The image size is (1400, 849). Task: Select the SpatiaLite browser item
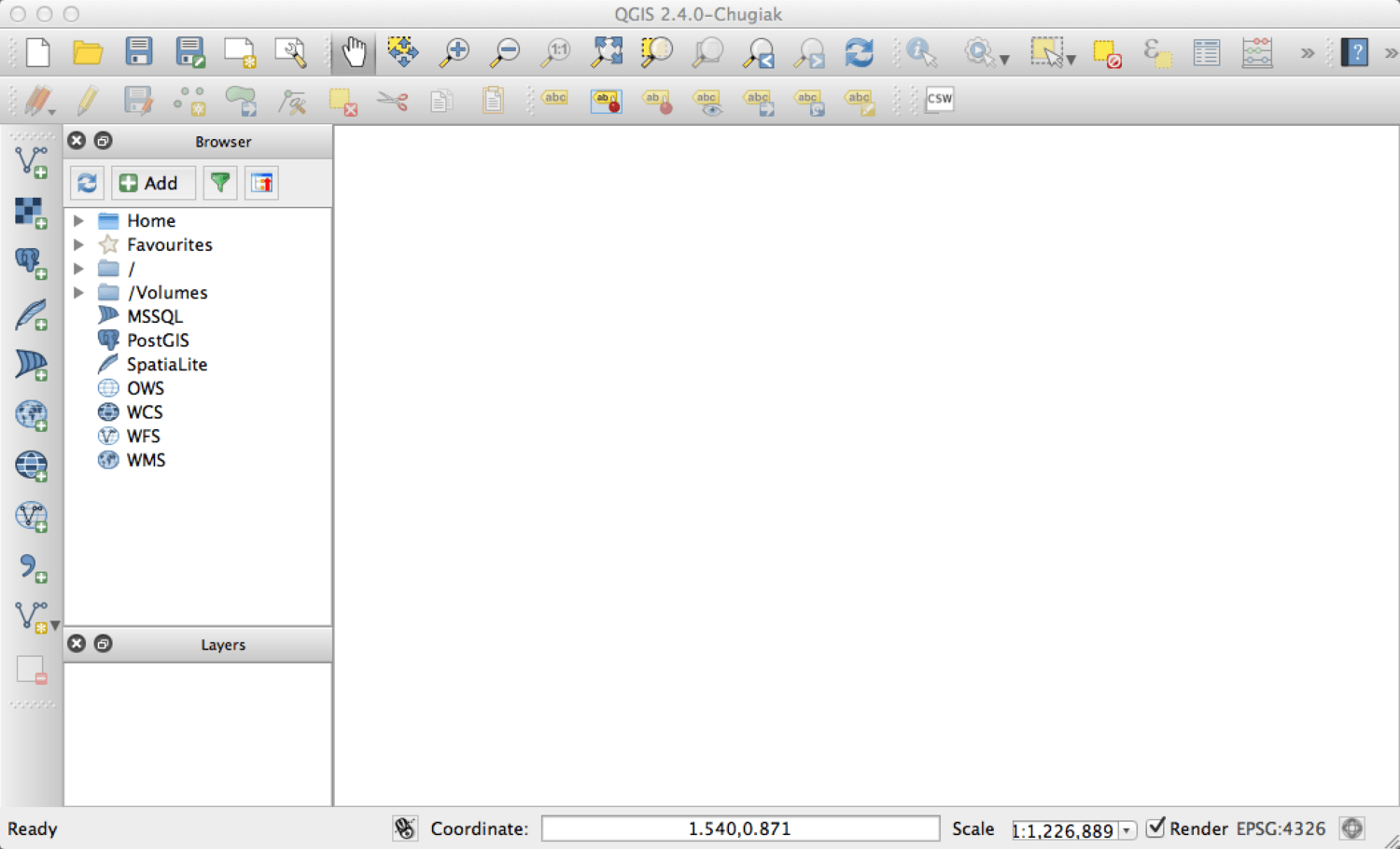[x=167, y=365]
